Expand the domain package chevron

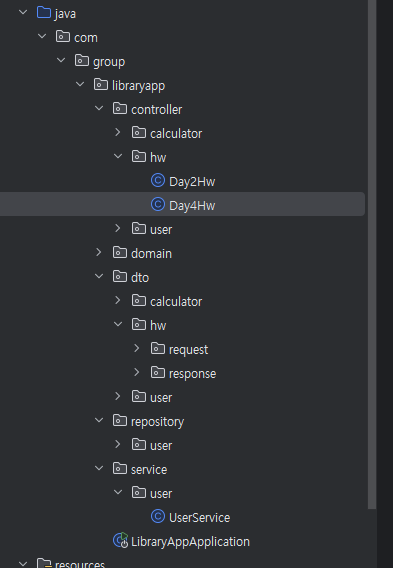99,252
